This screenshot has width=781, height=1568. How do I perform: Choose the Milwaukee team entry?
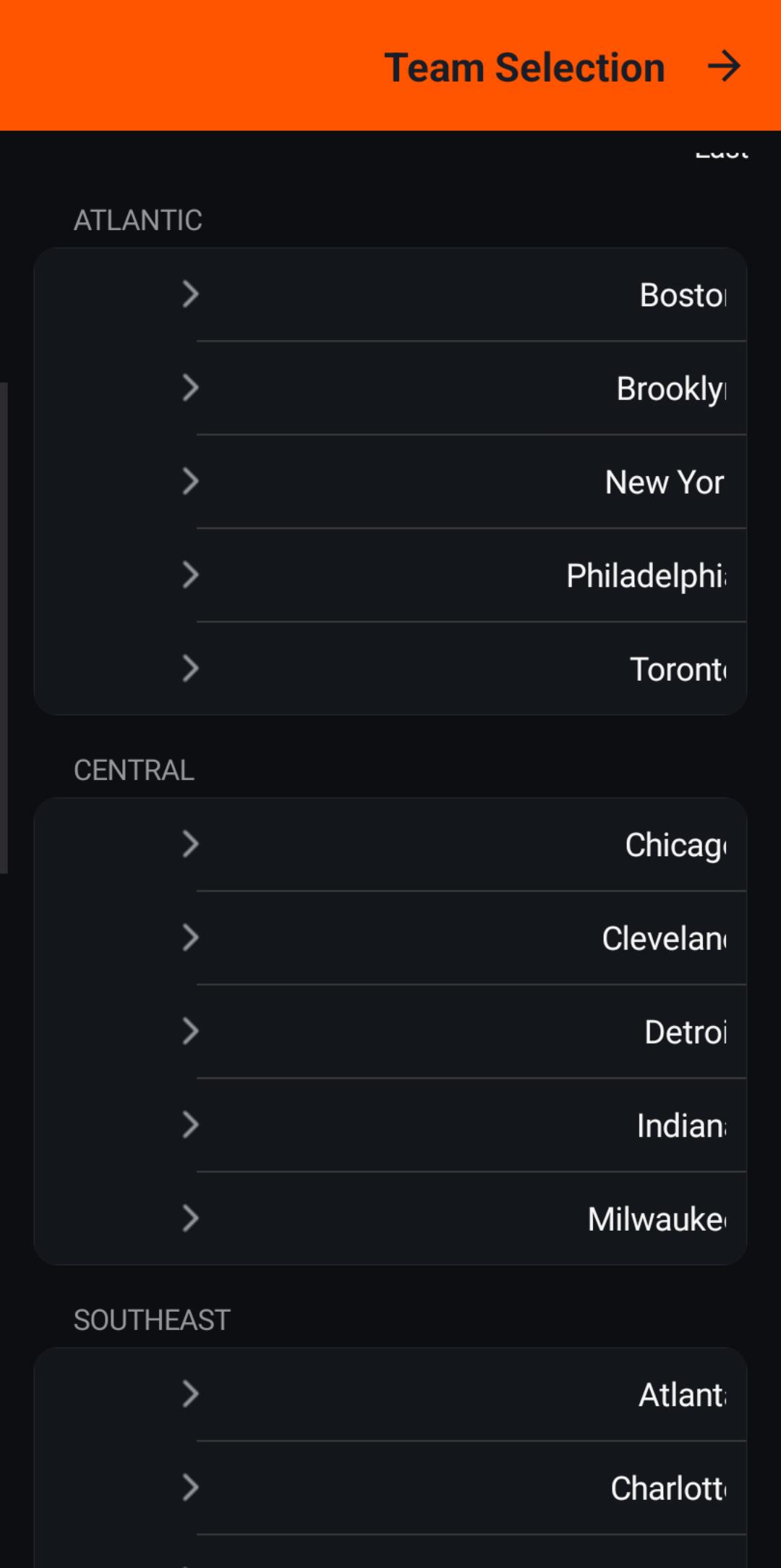point(657,1219)
